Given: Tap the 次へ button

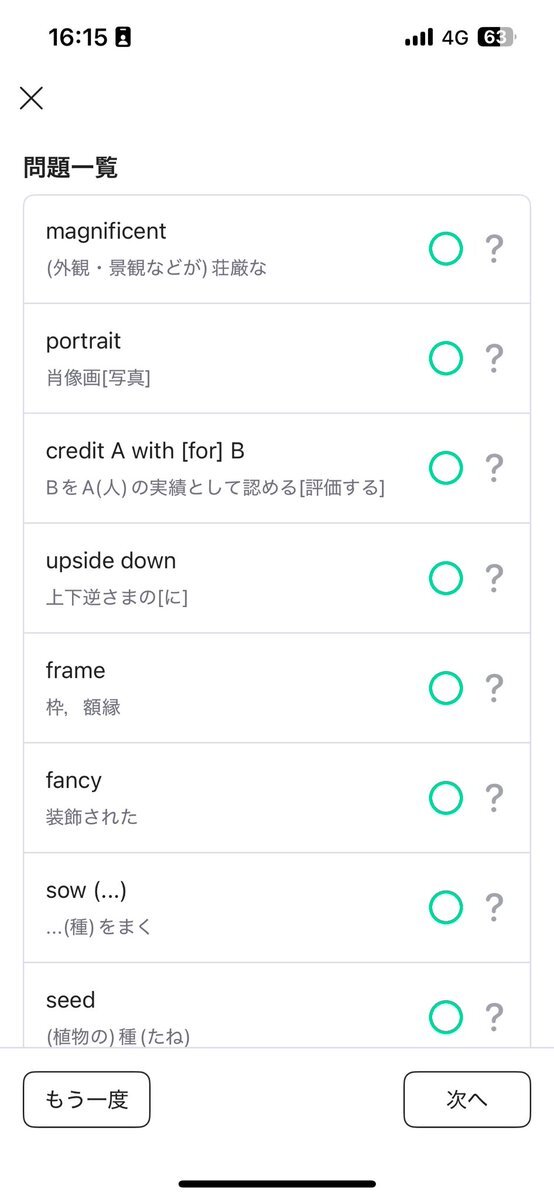Looking at the screenshot, I should pos(467,1100).
